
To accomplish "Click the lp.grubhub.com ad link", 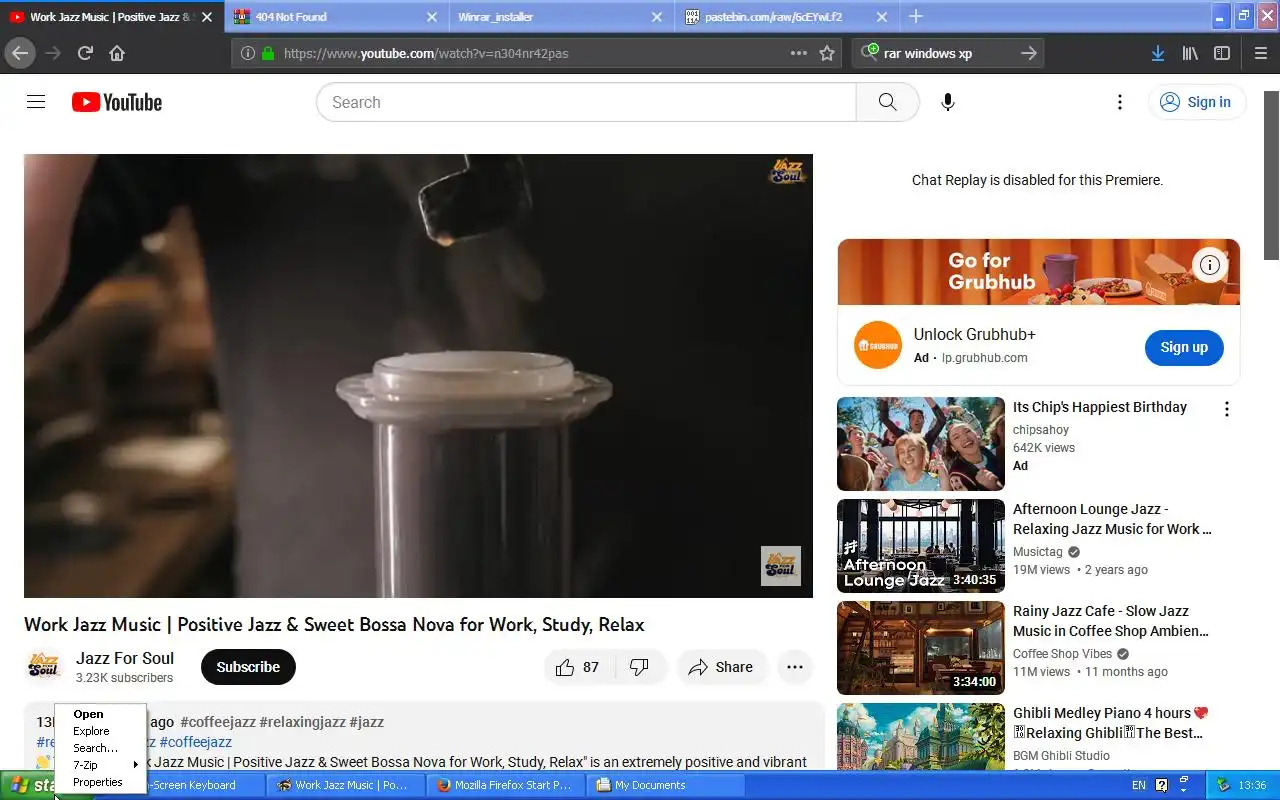I will (x=984, y=358).
